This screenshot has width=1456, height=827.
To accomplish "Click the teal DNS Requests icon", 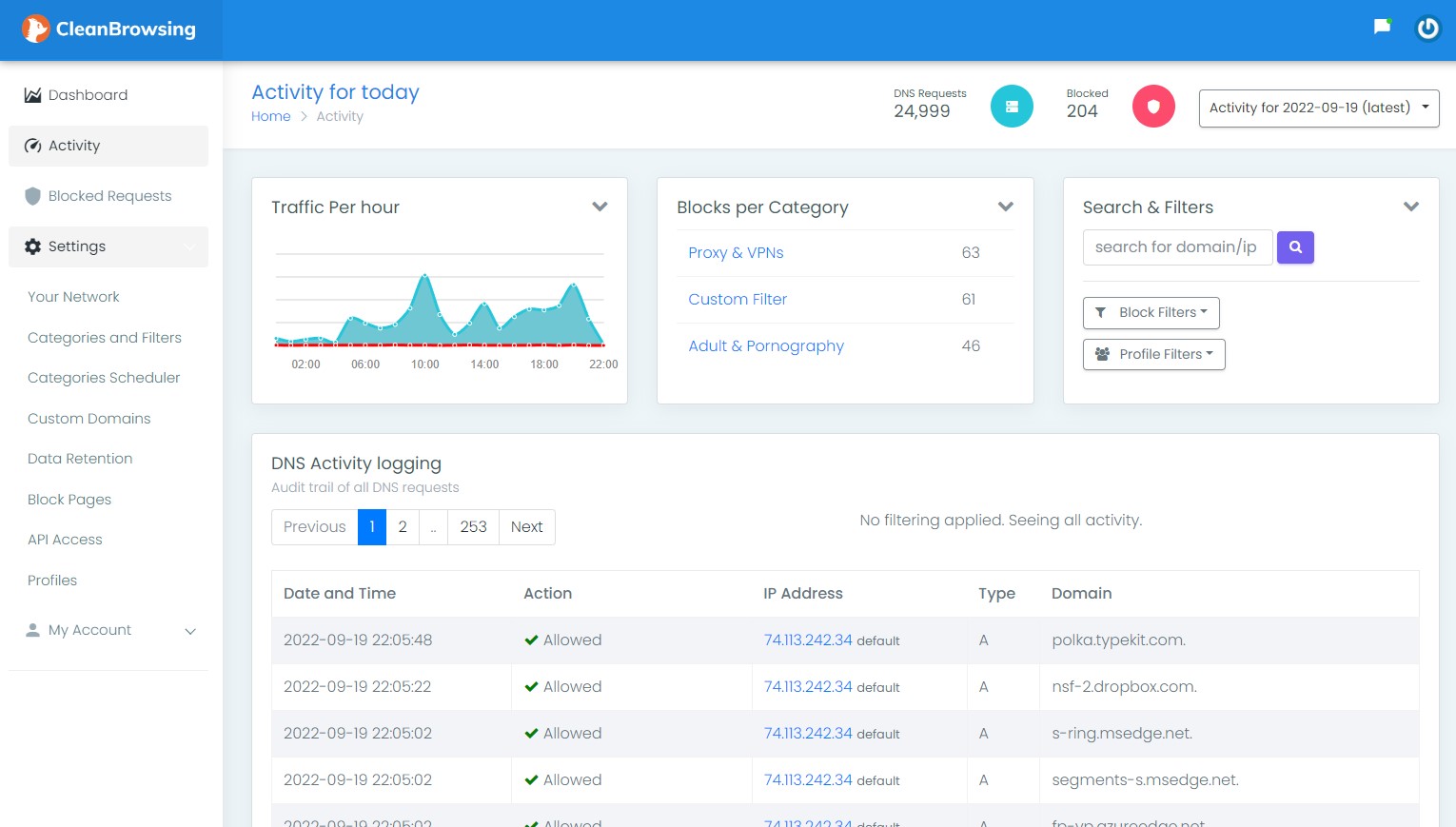I will coord(1012,106).
